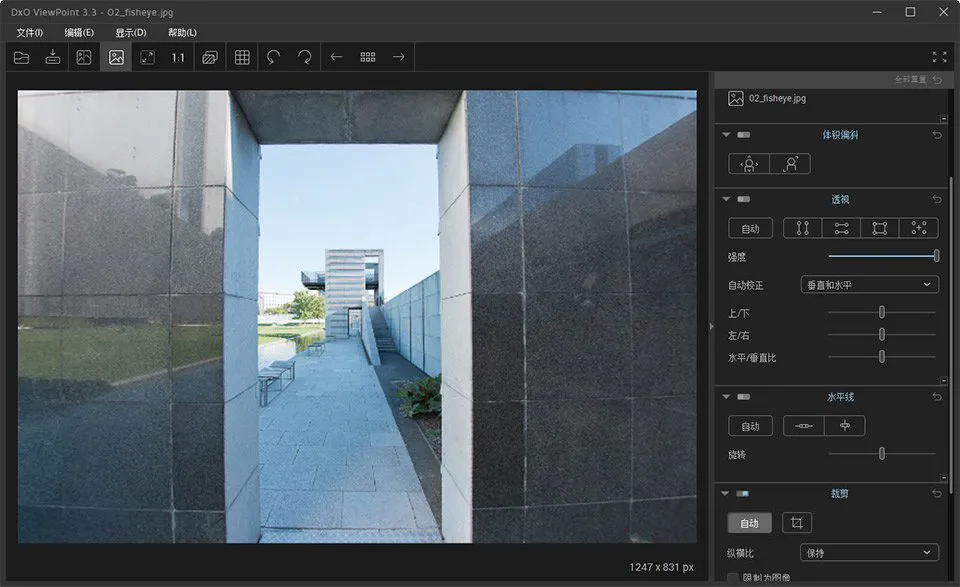
Task: Click the open file folder icon
Action: [x=21, y=57]
